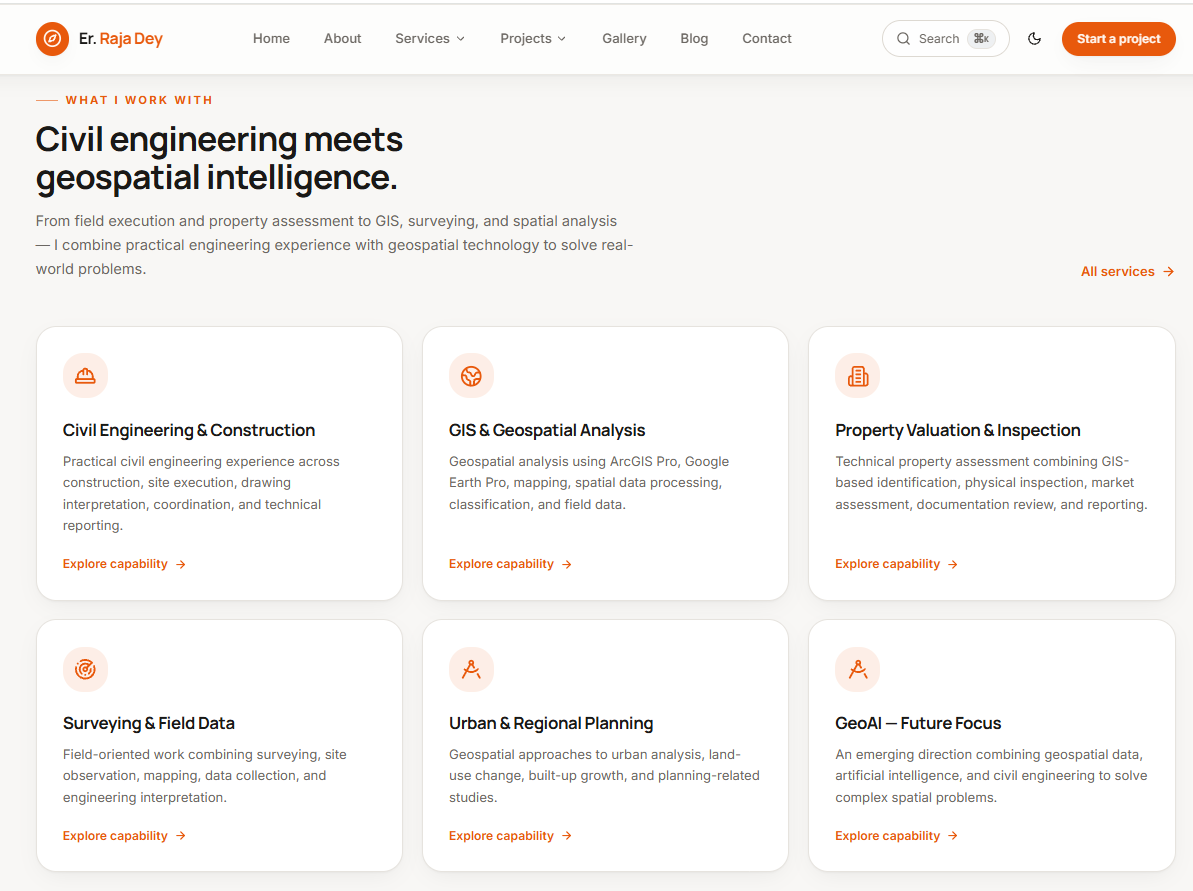Expand the Projects dropdown menu
1193x891 pixels.
point(533,39)
